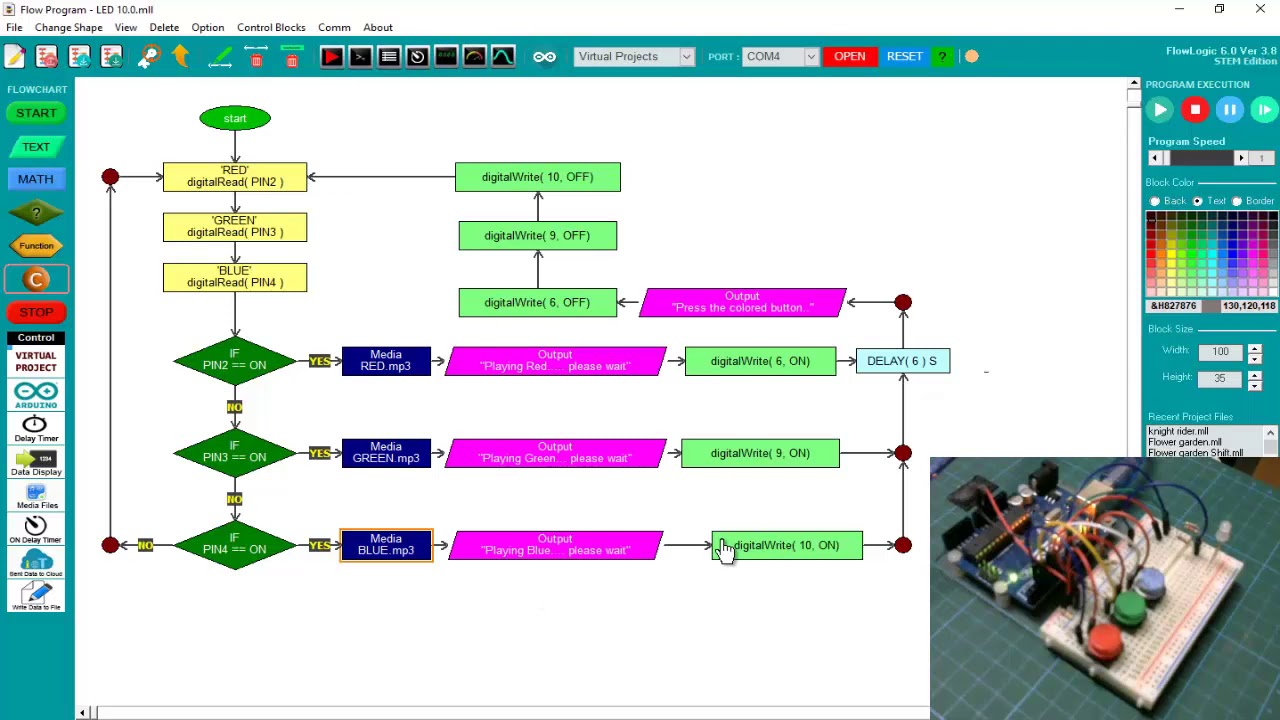
Task: Select the delete connector trash icon
Action: 256,57
